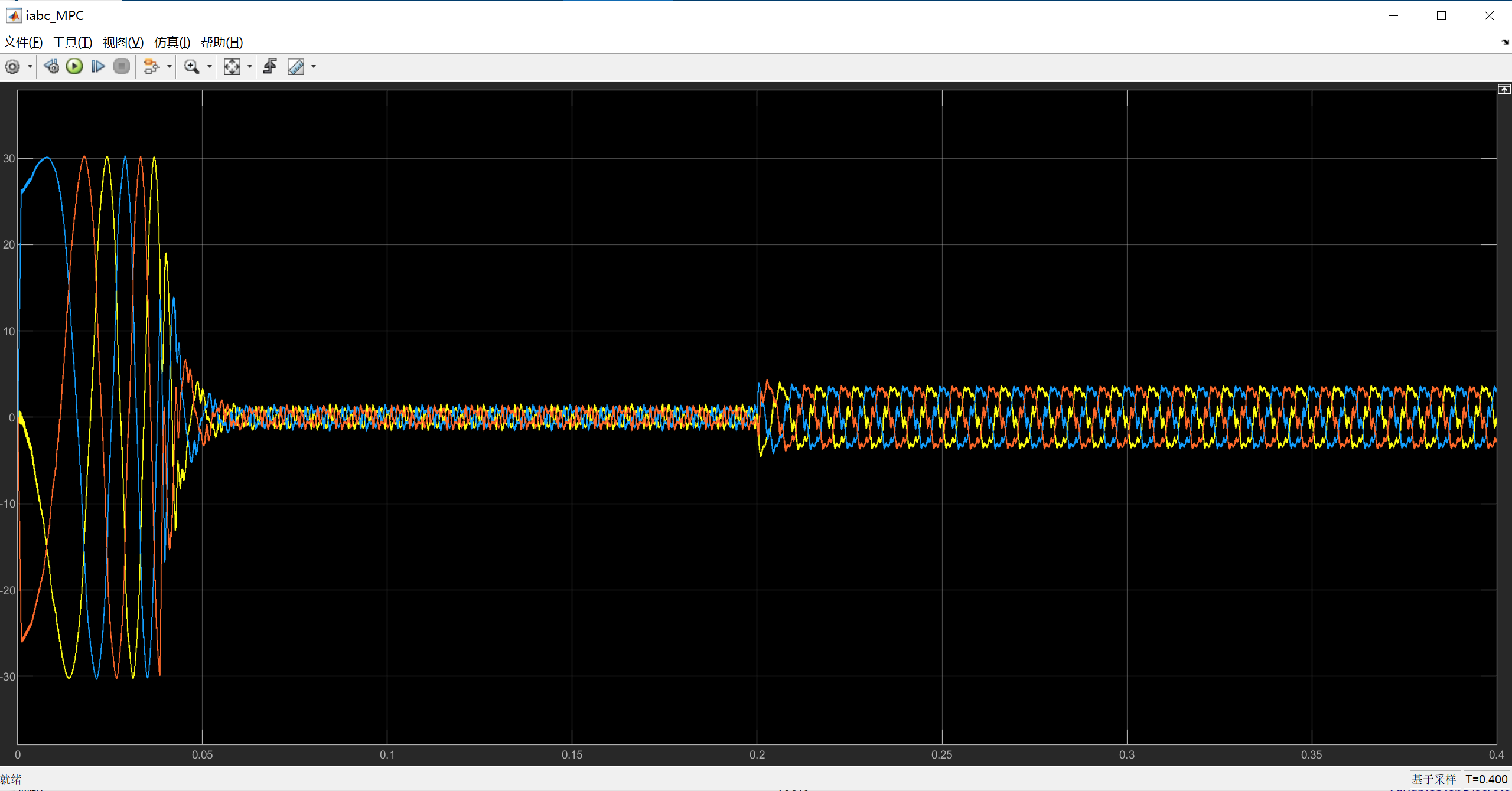Viewport: 1512px width, 791px height.
Task: Click the step back simulation icon
Action: point(51,67)
